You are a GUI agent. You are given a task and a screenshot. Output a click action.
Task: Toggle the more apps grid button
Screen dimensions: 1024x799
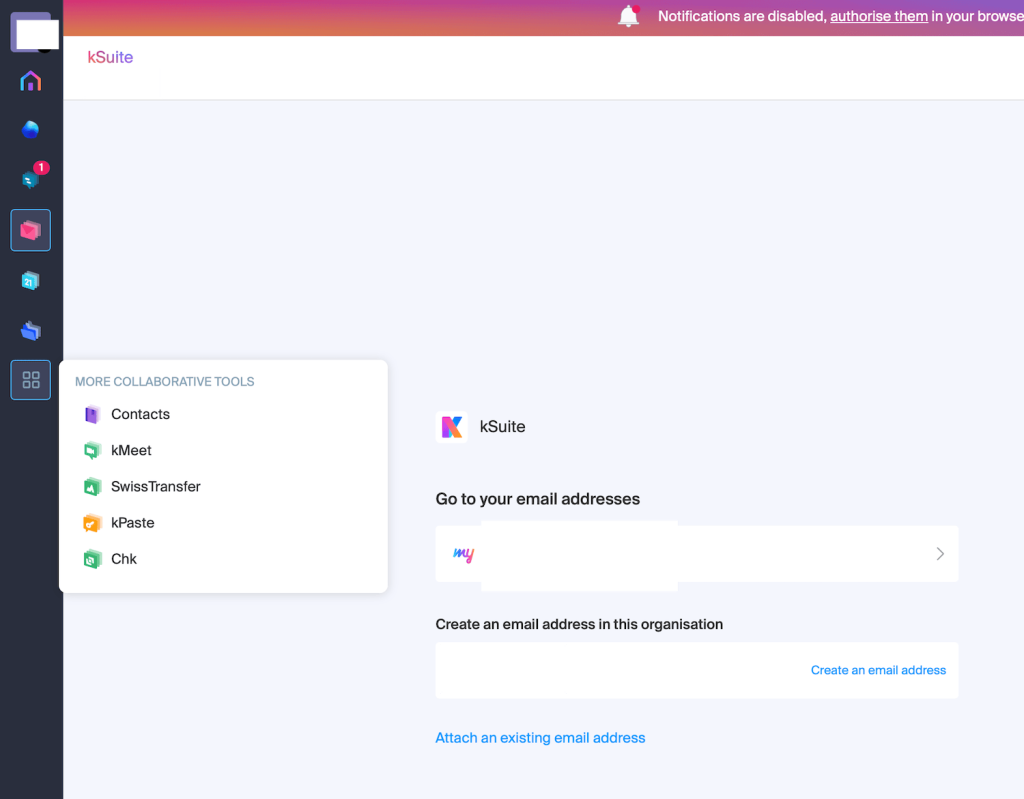[x=31, y=380]
